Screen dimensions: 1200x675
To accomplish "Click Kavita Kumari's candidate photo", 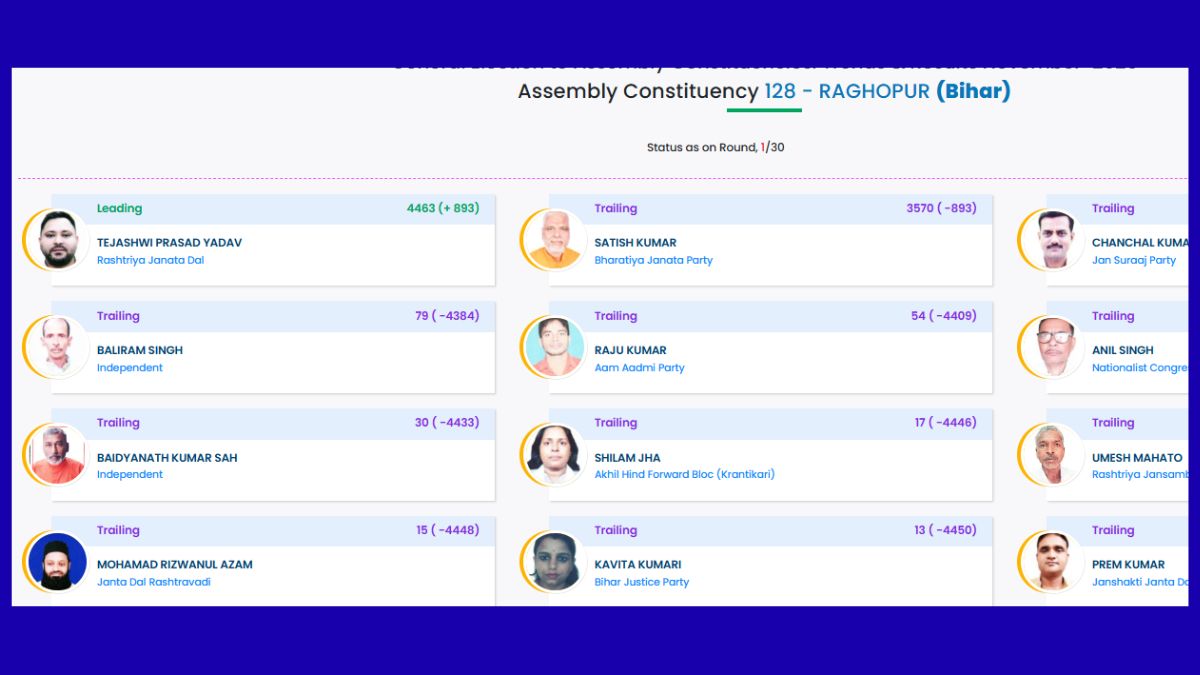I will point(555,562).
